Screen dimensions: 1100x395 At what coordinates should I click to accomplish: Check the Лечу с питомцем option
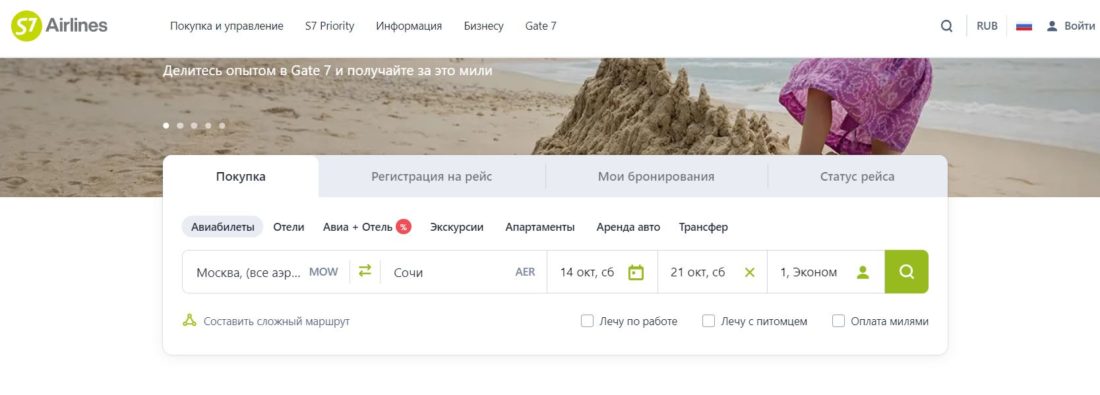coord(709,321)
